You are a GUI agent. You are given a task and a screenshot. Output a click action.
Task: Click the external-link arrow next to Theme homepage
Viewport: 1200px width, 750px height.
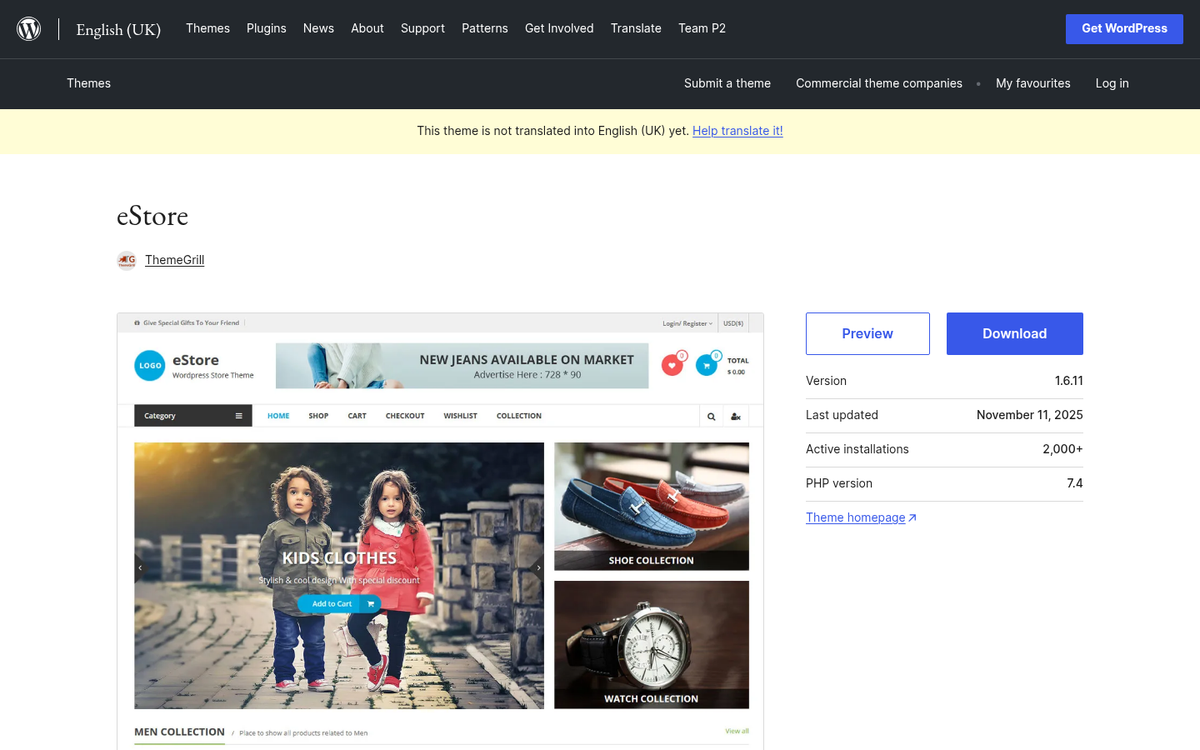(914, 517)
